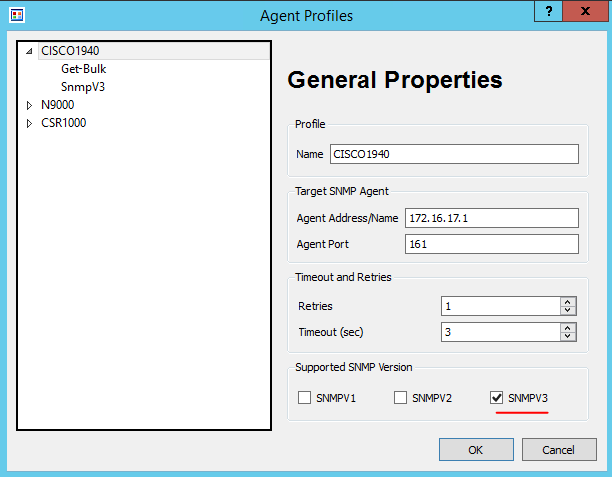The height and width of the screenshot is (478, 612).
Task: Open the Get-Bulk settings item
Action: click(x=84, y=69)
